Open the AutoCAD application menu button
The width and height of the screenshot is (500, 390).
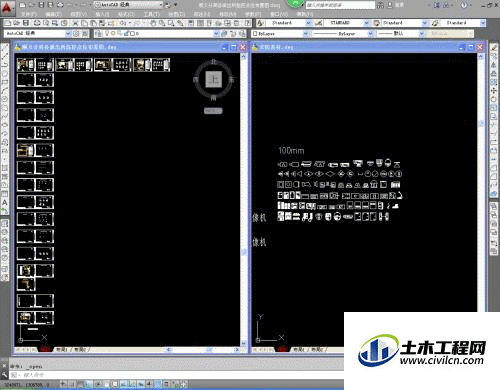(7, 7)
